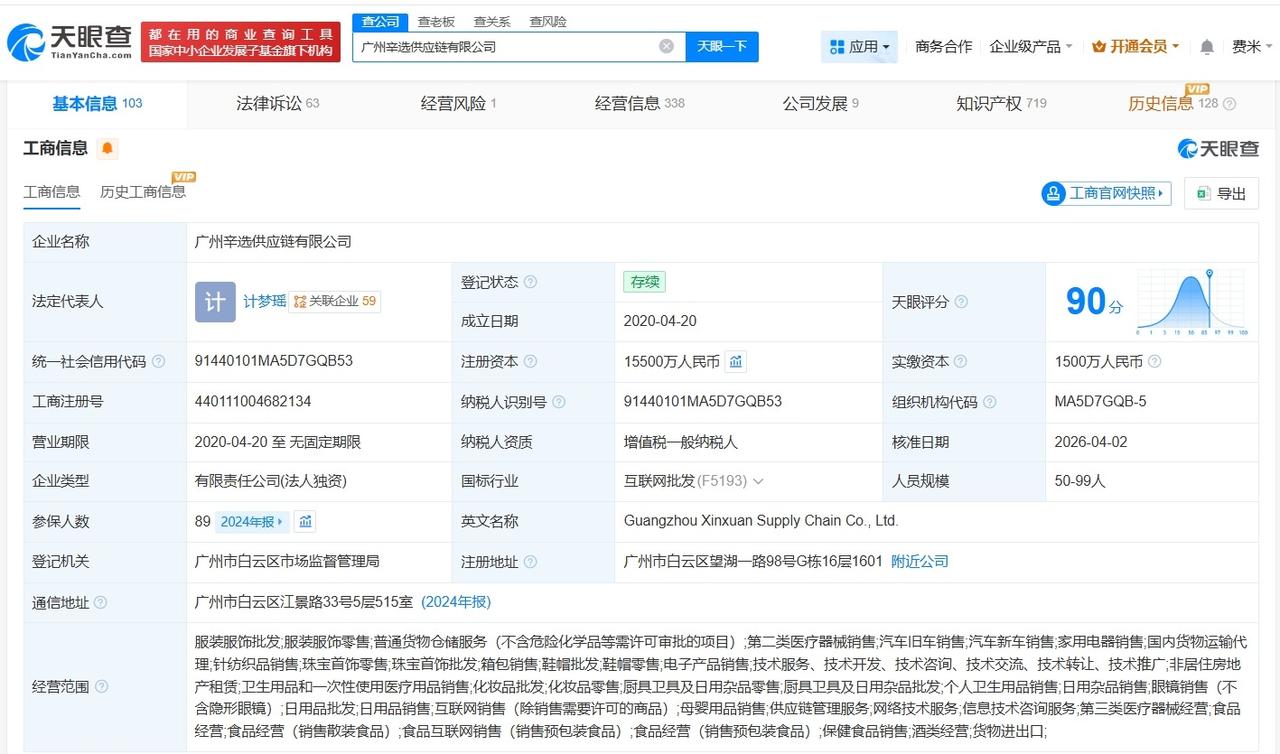This screenshot has width=1280, height=754.
Task: Click the bell icon next to 工商信息 heading
Action: coord(108,147)
